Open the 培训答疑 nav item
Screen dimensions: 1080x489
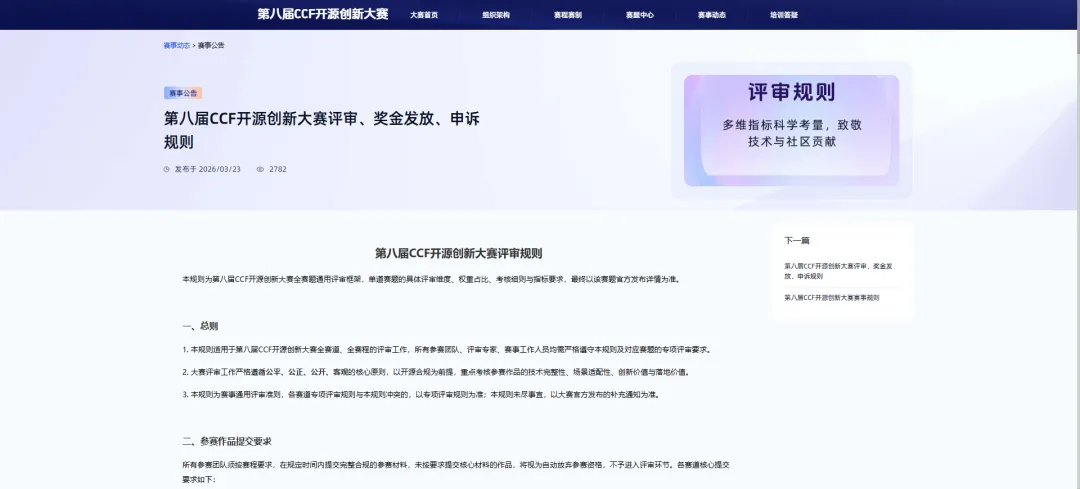(784, 15)
